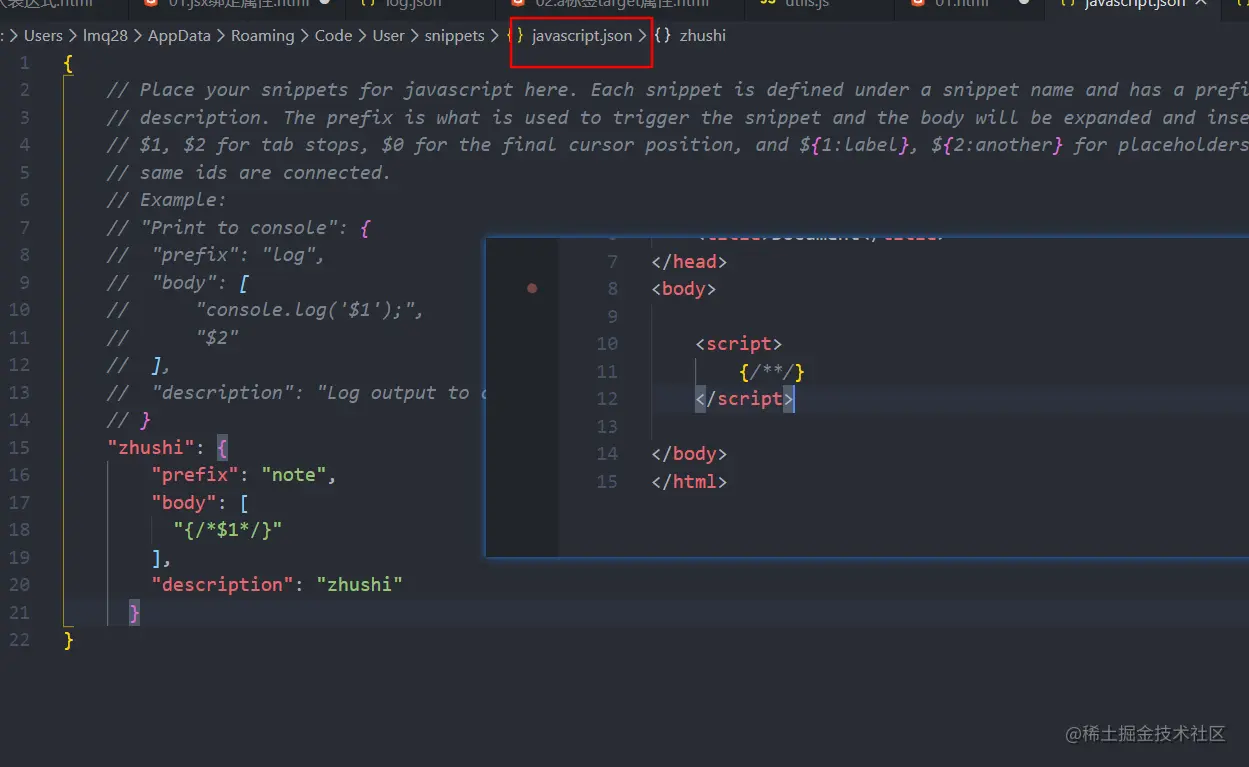Click the closing </html> tag in HTML preview
Screen dimensions: 1249x767
pos(689,481)
